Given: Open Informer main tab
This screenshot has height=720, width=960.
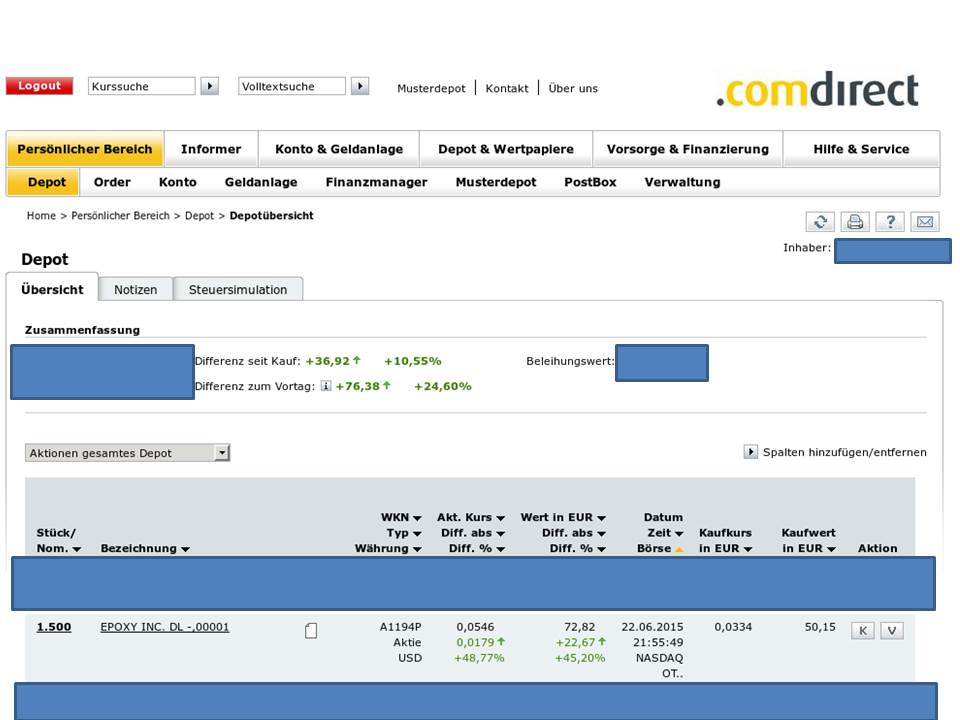Looking at the screenshot, I should click(x=211, y=149).
